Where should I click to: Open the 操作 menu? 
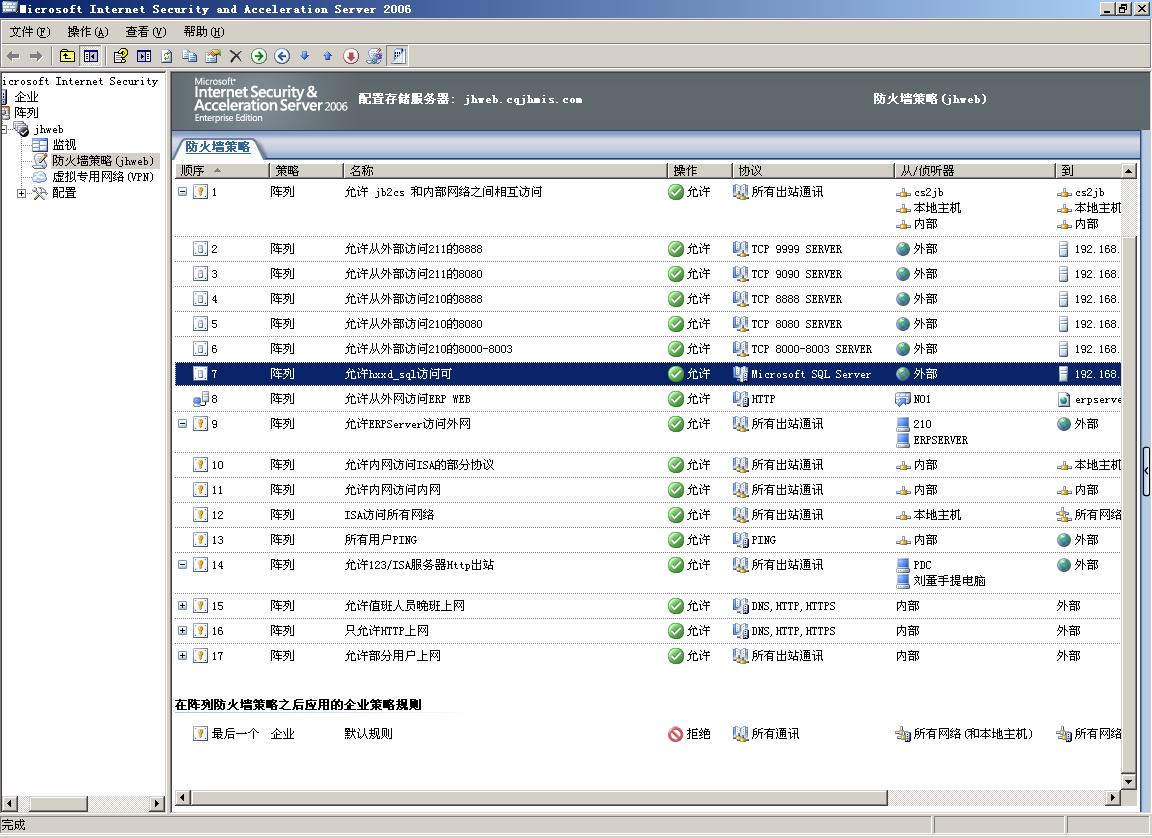87,32
